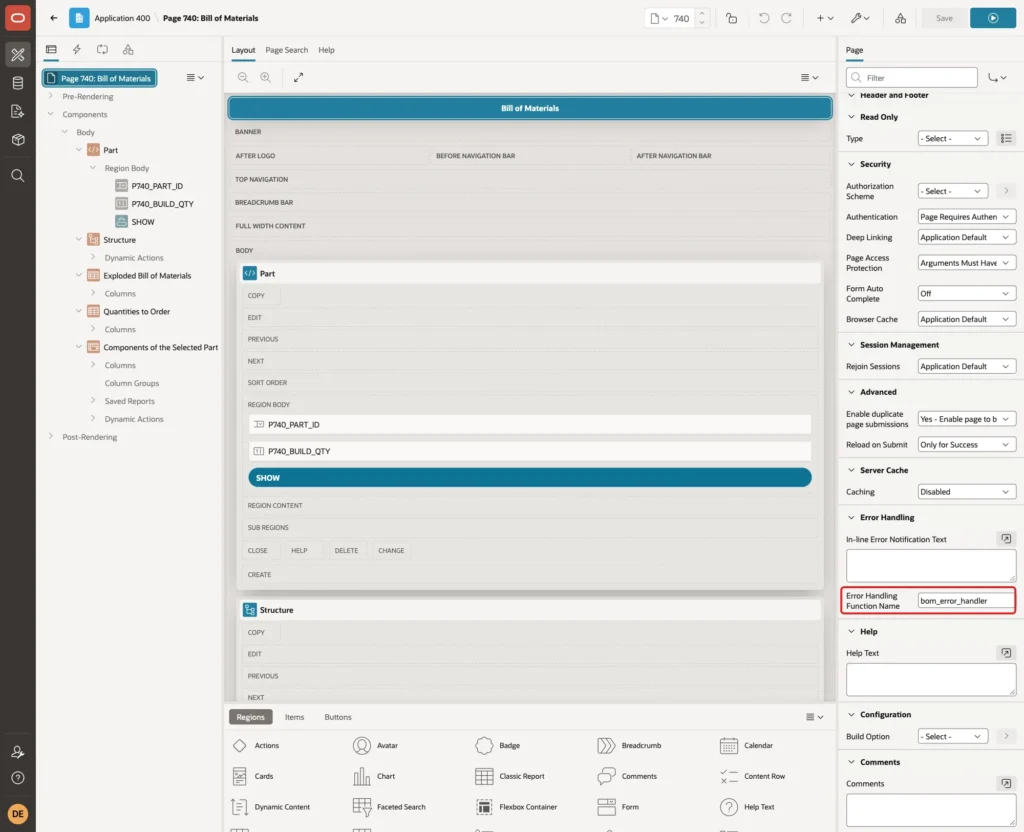This screenshot has width=1024, height=832.
Task: Run the page with the play button
Action: click(x=993, y=18)
